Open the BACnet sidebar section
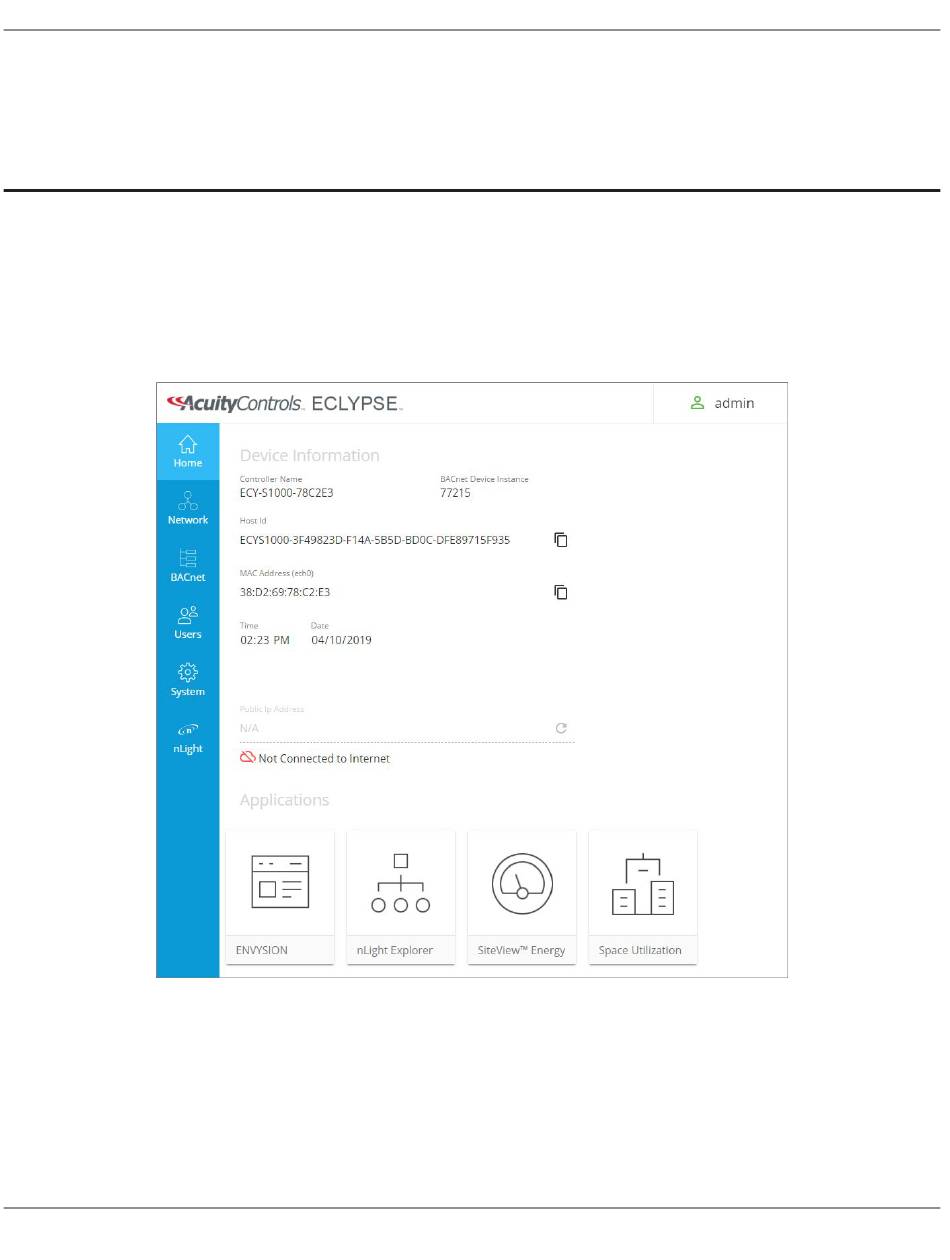 pos(188,566)
